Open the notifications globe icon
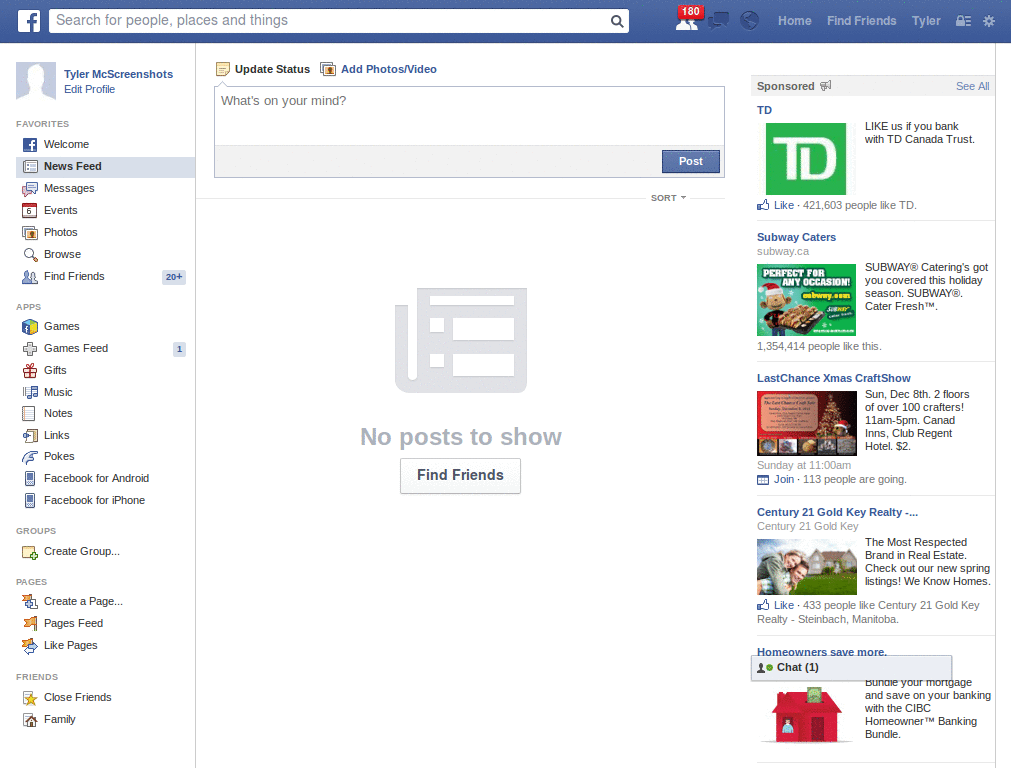 [749, 21]
